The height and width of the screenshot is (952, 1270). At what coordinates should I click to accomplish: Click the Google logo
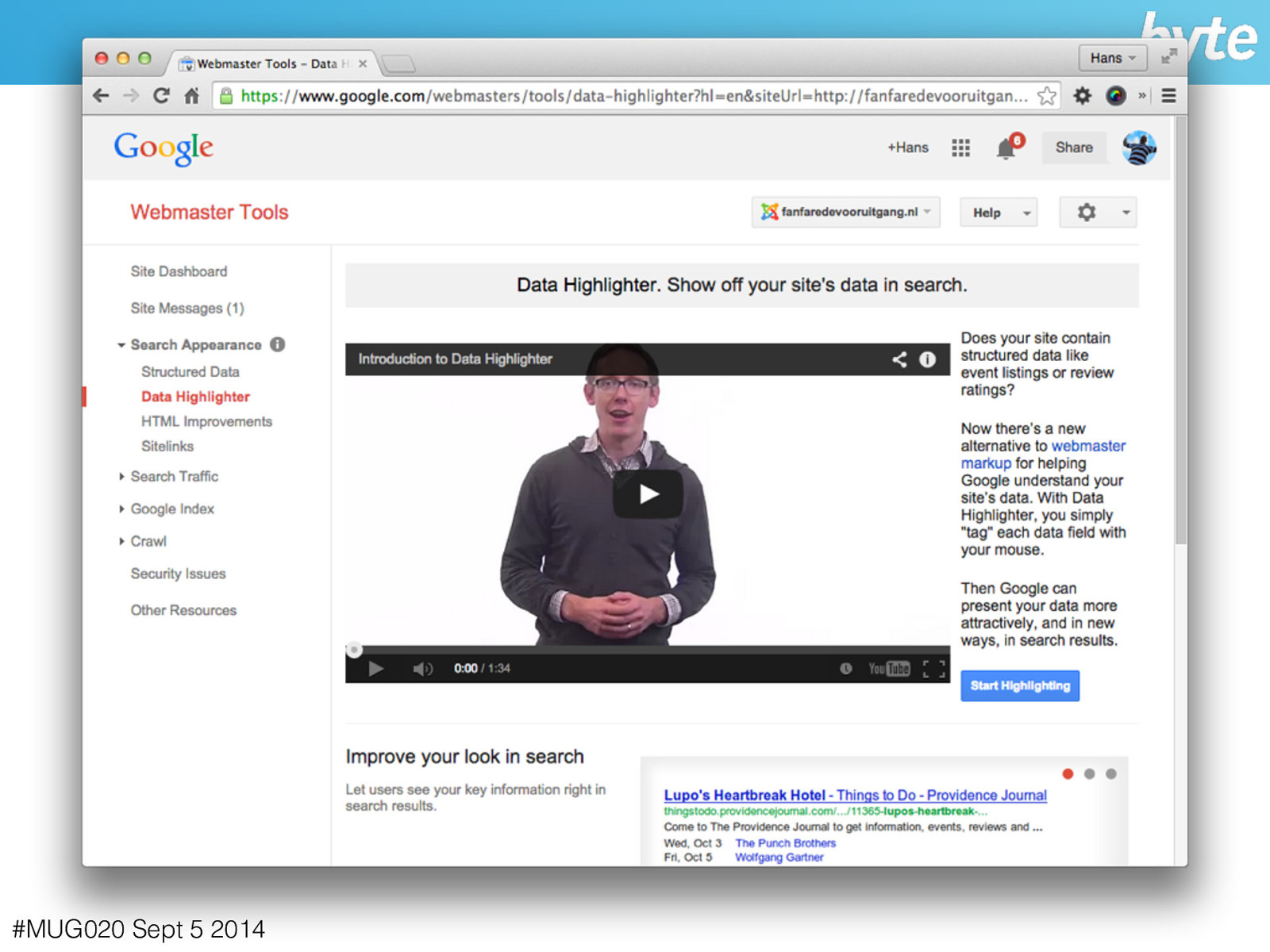click(164, 148)
